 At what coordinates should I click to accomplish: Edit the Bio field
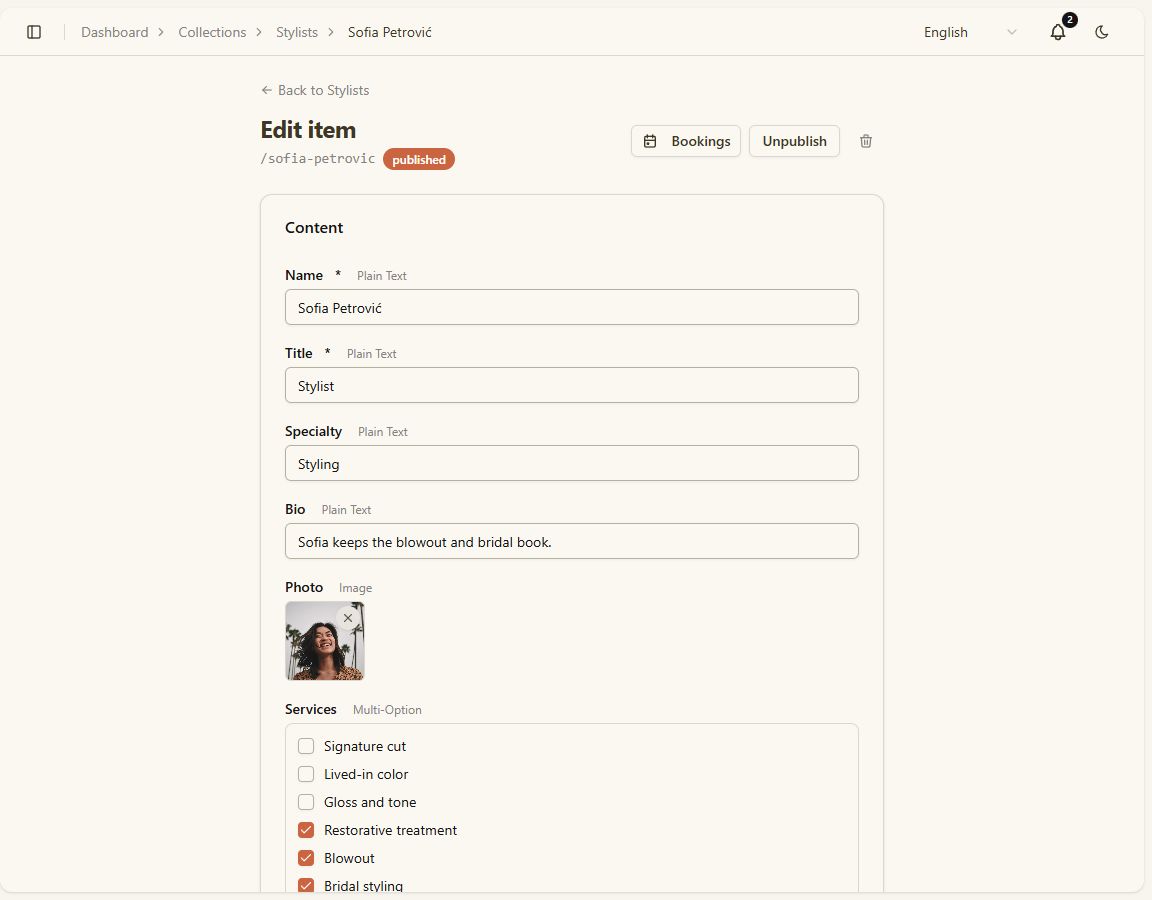572,541
